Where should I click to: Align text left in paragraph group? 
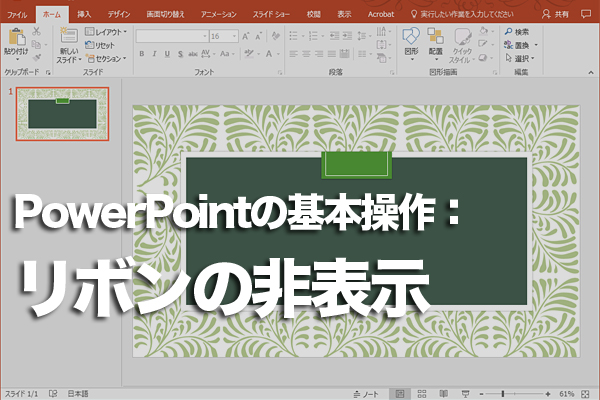tap(293, 54)
